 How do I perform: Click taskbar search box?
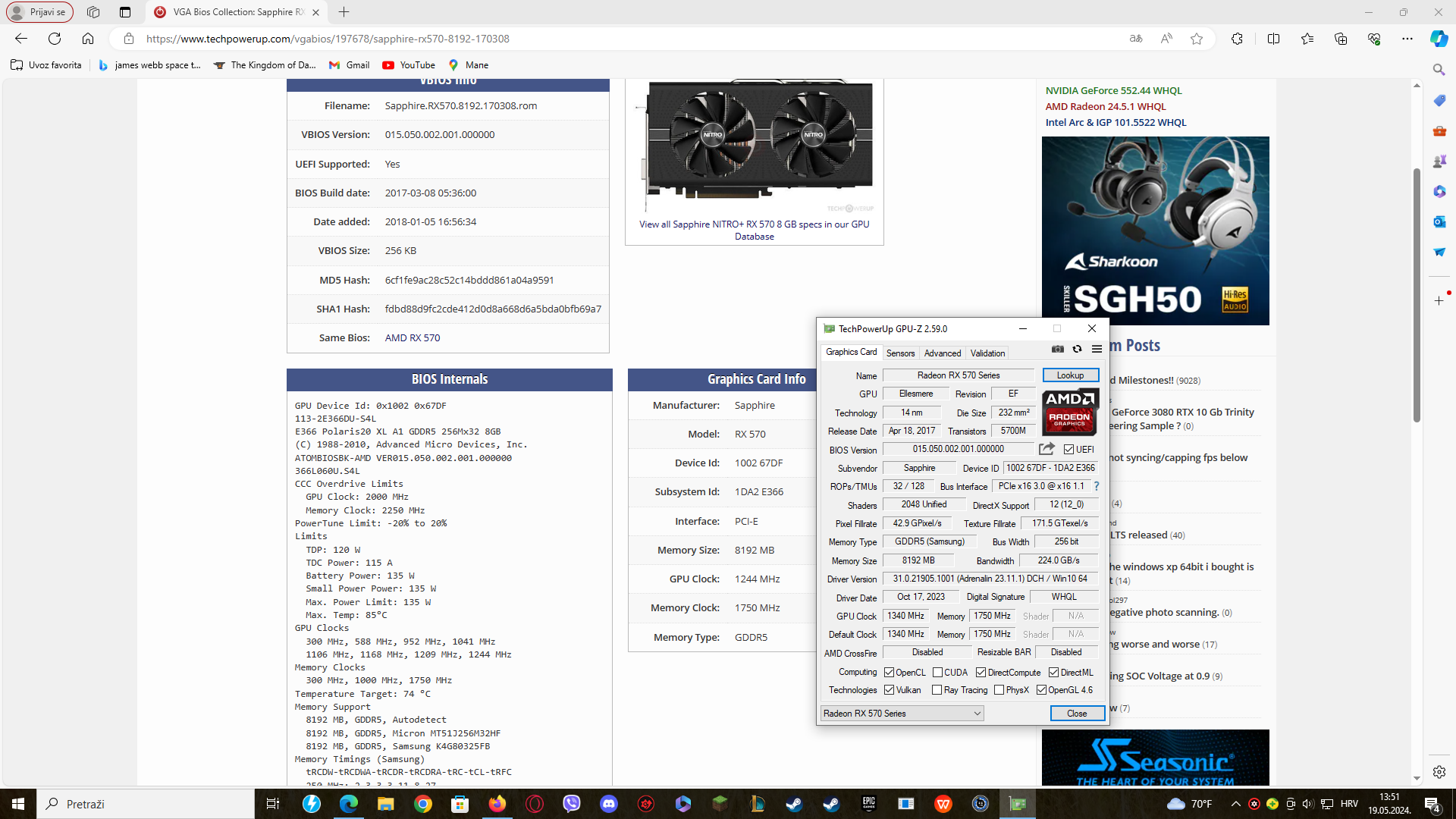[146, 804]
